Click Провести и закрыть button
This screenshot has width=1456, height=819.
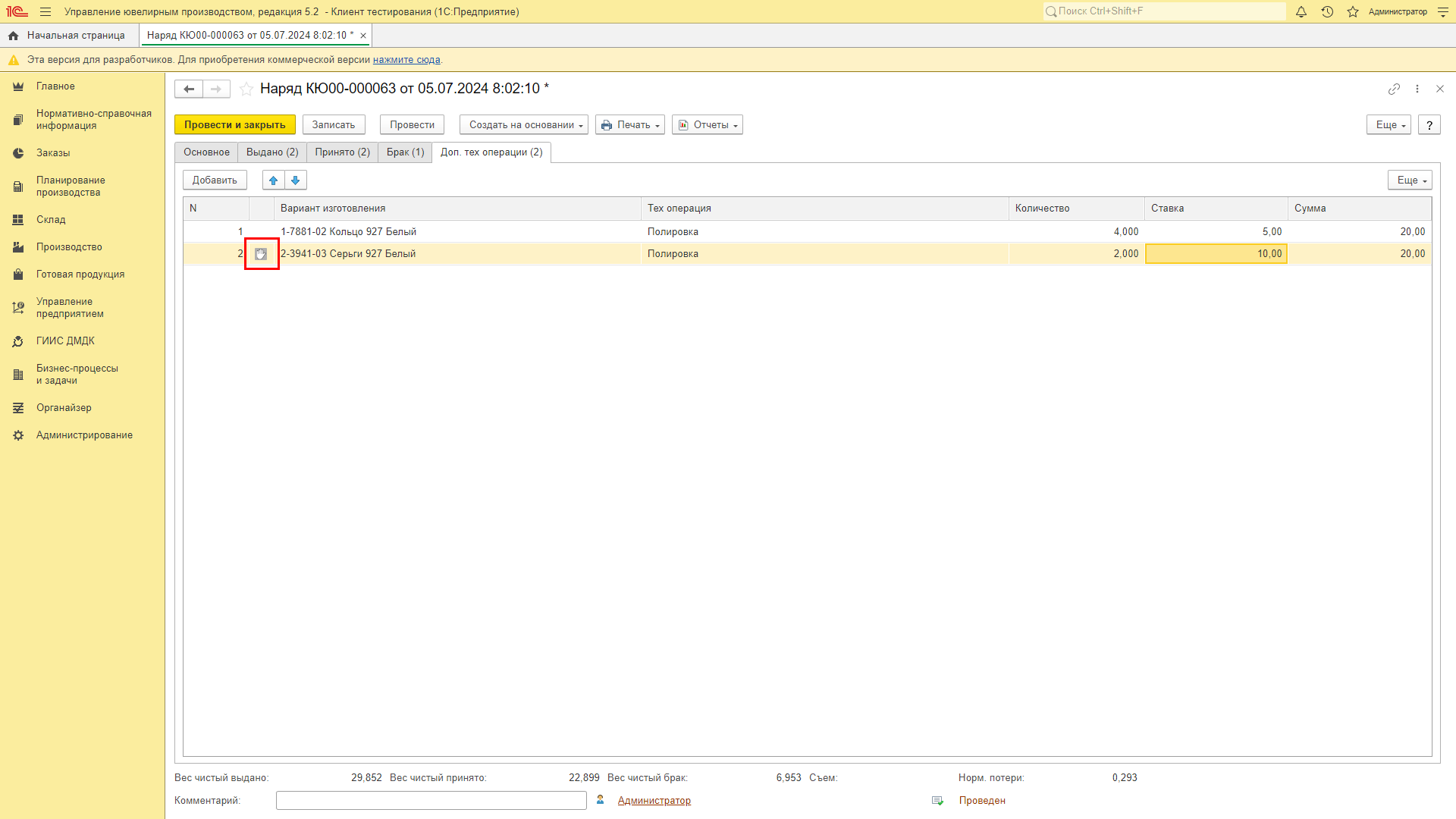[235, 125]
